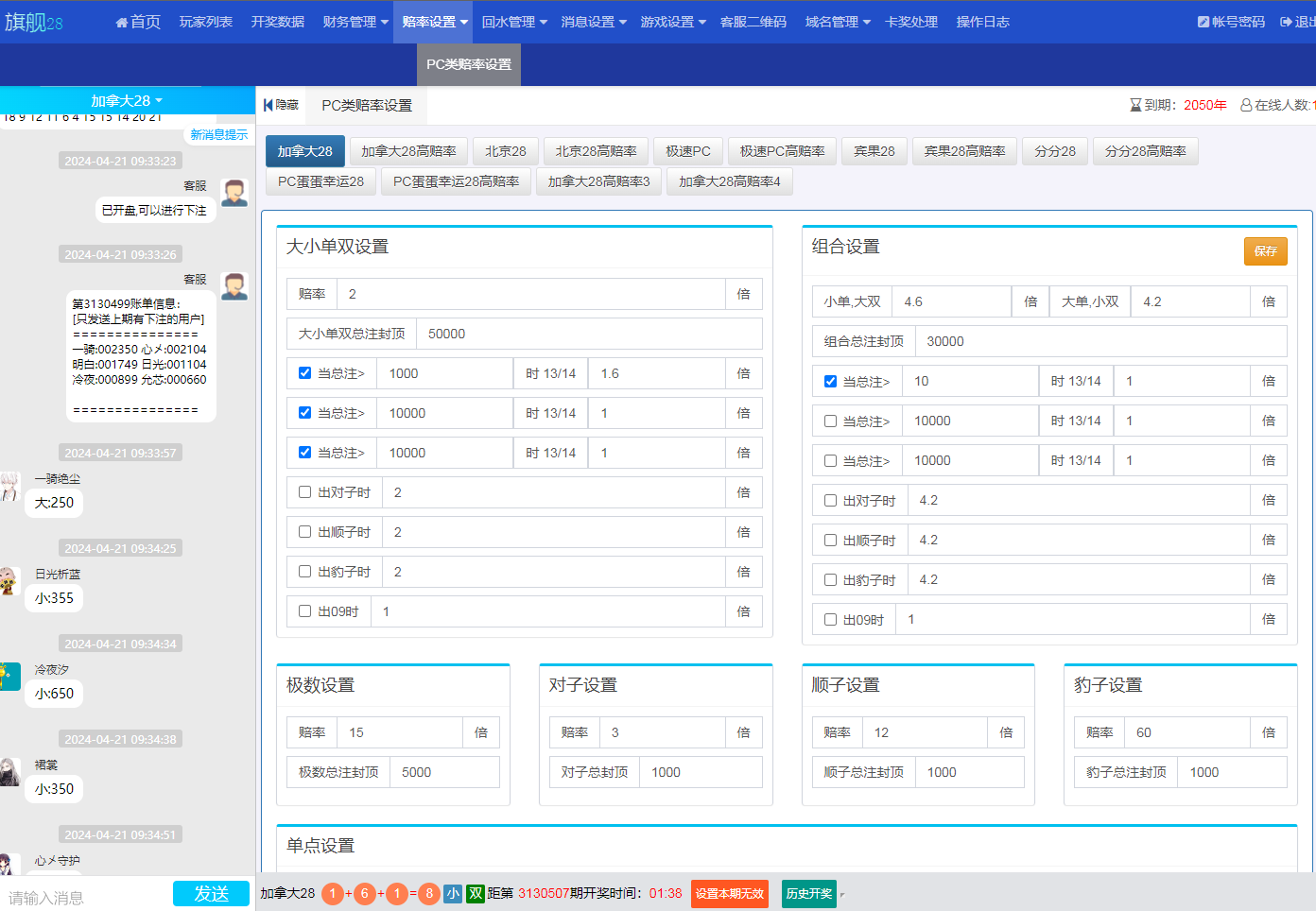
Task: Expand the 游戏设置 dropdown menu
Action: [673, 22]
